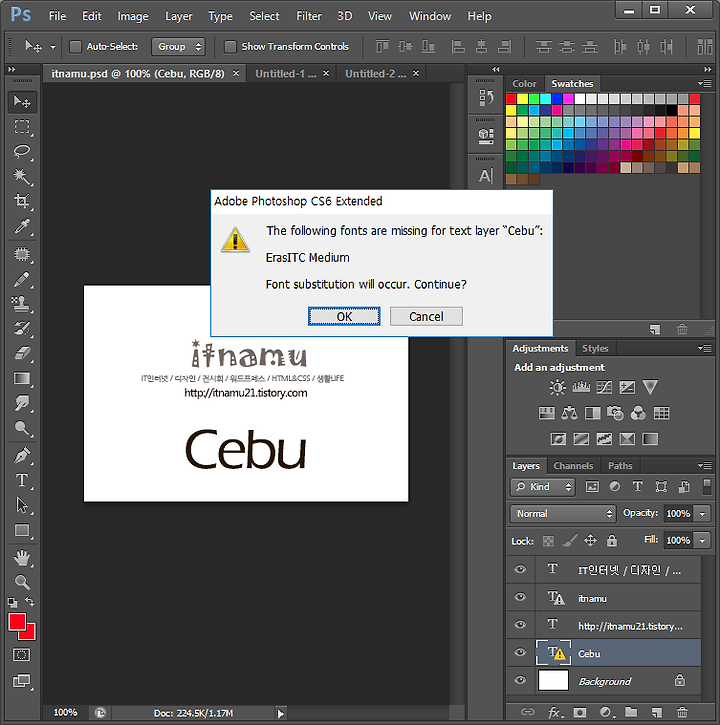The width and height of the screenshot is (720, 725).
Task: Hide the itnamu layer visibility eye
Action: [x=520, y=597]
